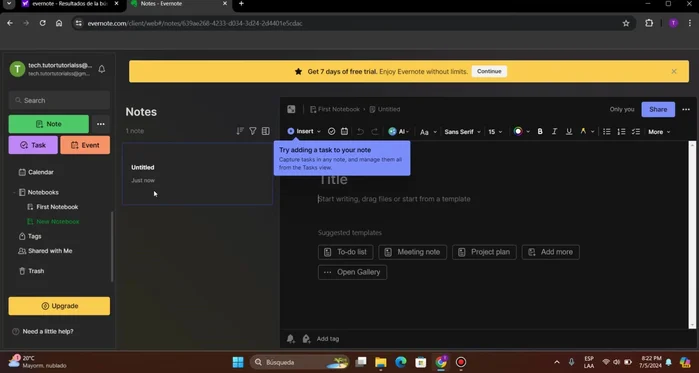
Task: Sort the notes list
Action: [240, 131]
